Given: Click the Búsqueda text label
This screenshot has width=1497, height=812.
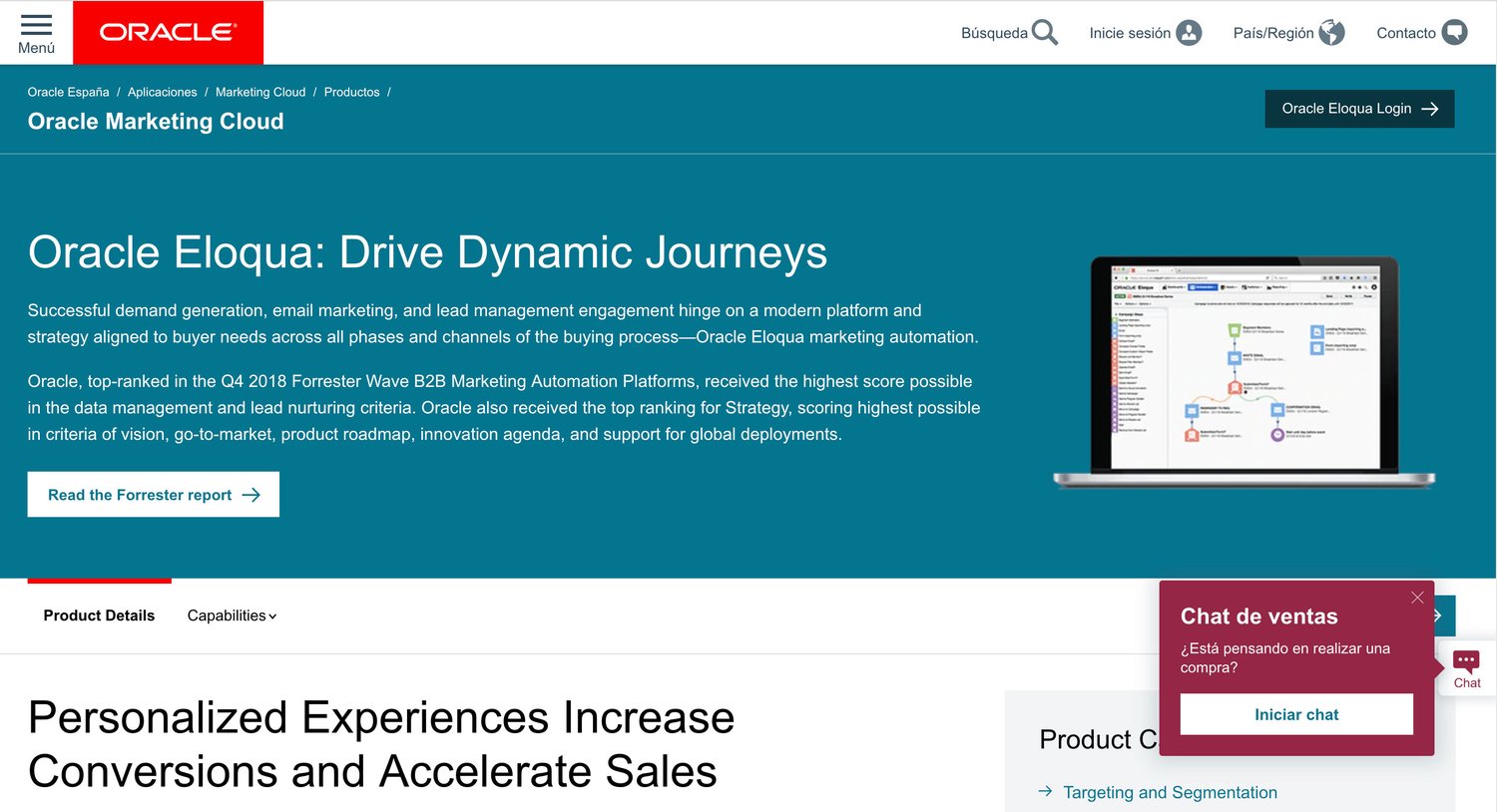Looking at the screenshot, I should coord(994,33).
